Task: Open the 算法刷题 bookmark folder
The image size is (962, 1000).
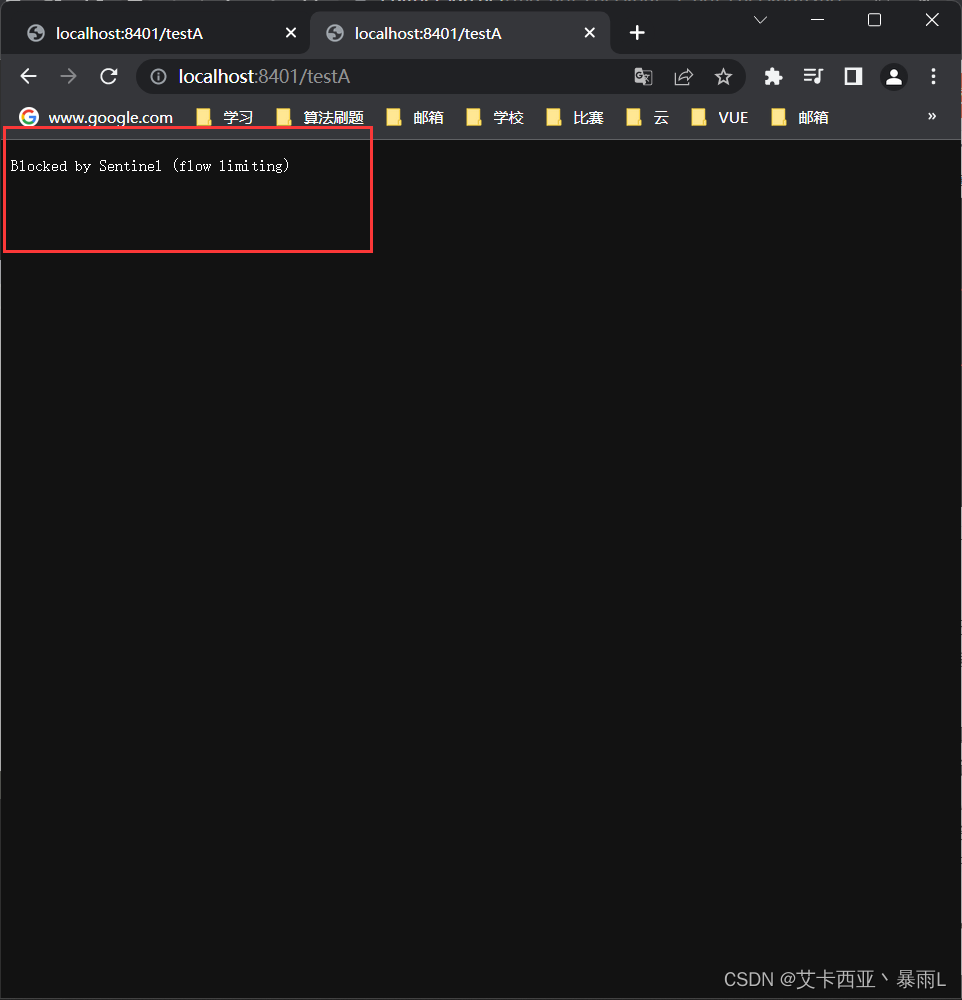Action: click(x=320, y=117)
